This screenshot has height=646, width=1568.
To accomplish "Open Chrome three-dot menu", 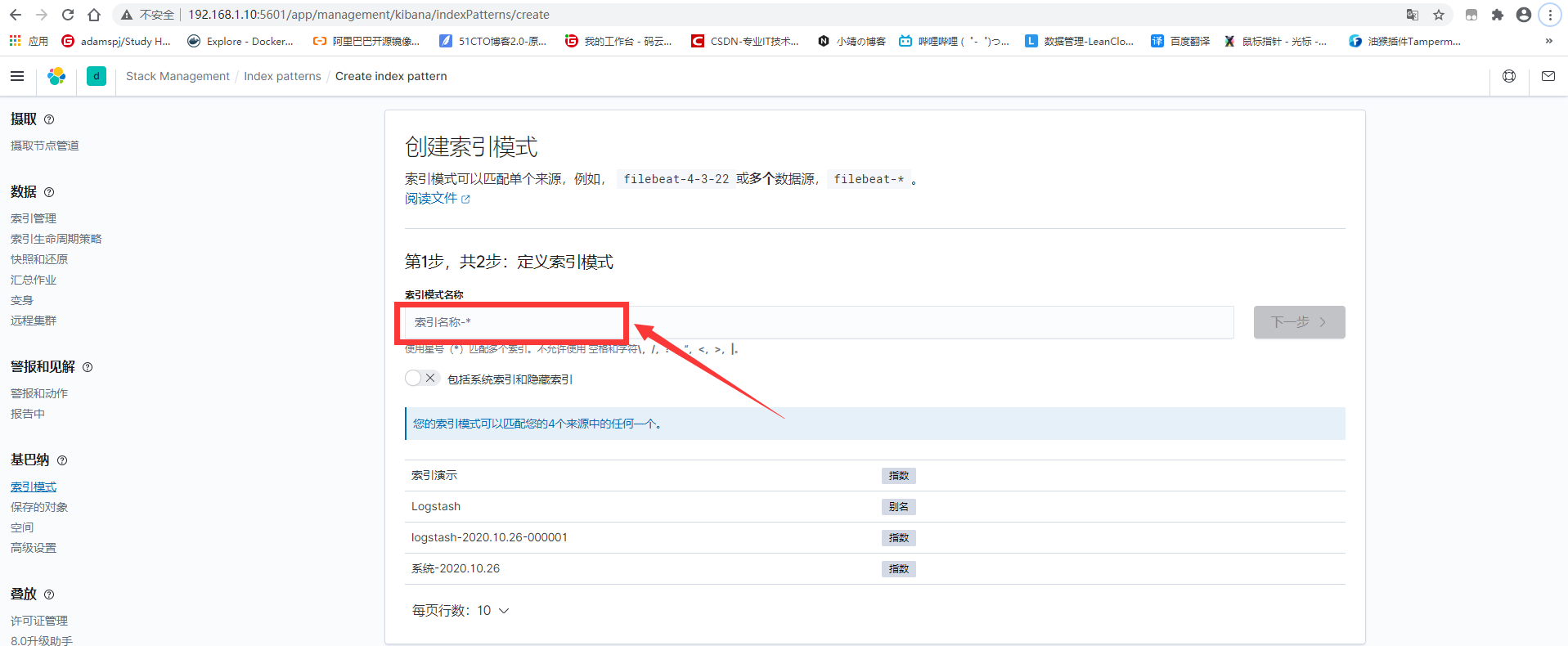I will (x=1550, y=15).
